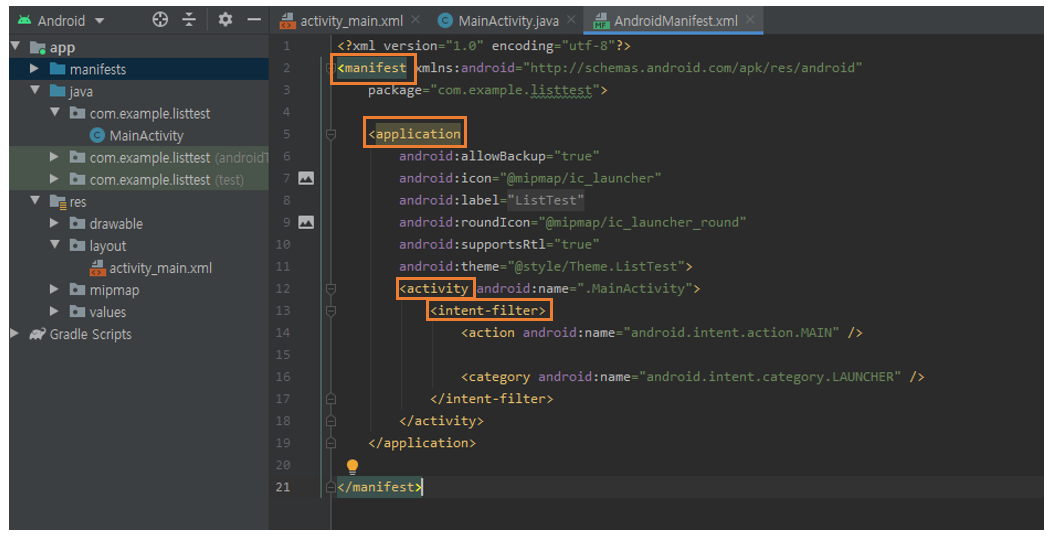Click the closing </application> tag

click(x=422, y=443)
